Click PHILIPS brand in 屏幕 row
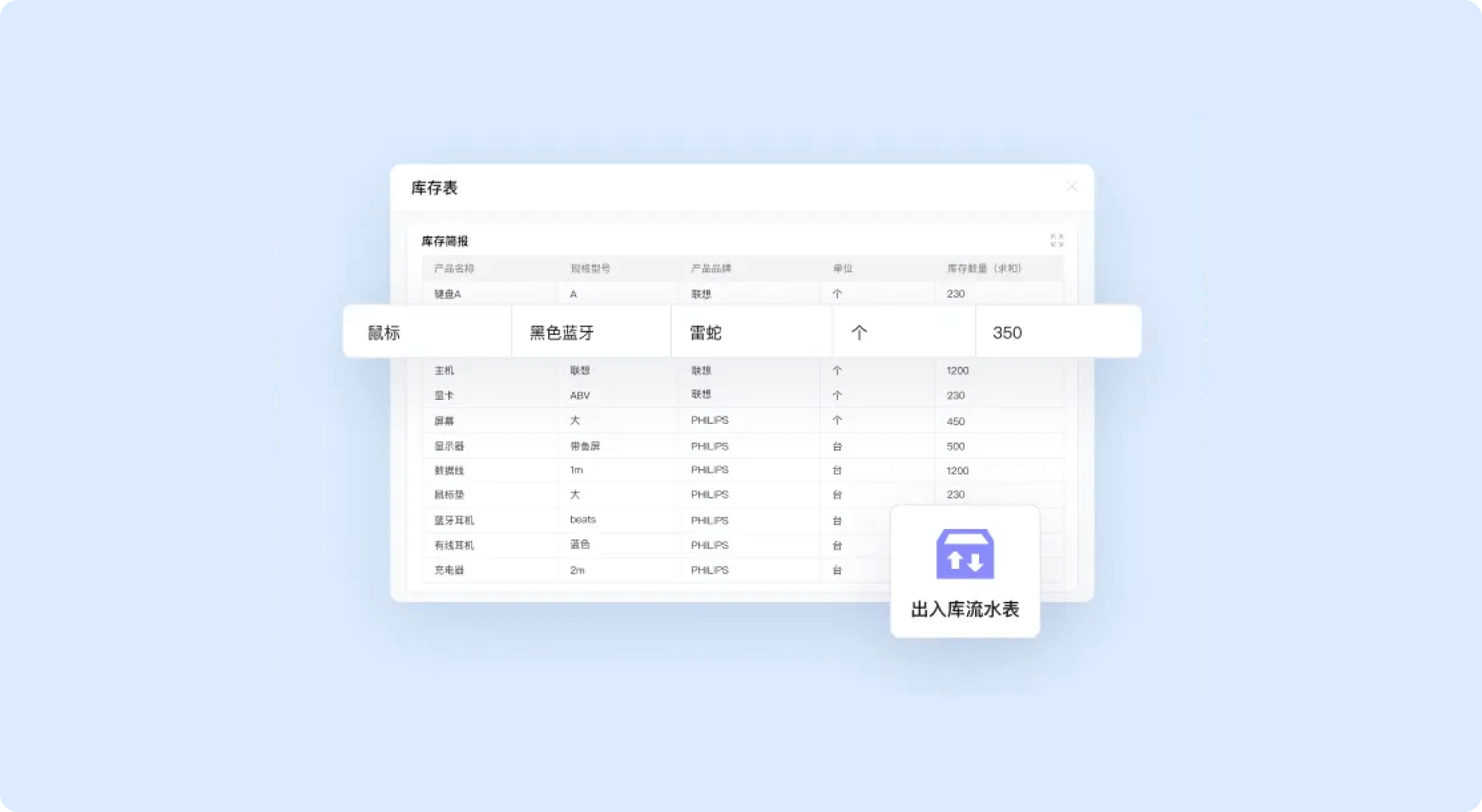The height and width of the screenshot is (812, 1482). (709, 420)
